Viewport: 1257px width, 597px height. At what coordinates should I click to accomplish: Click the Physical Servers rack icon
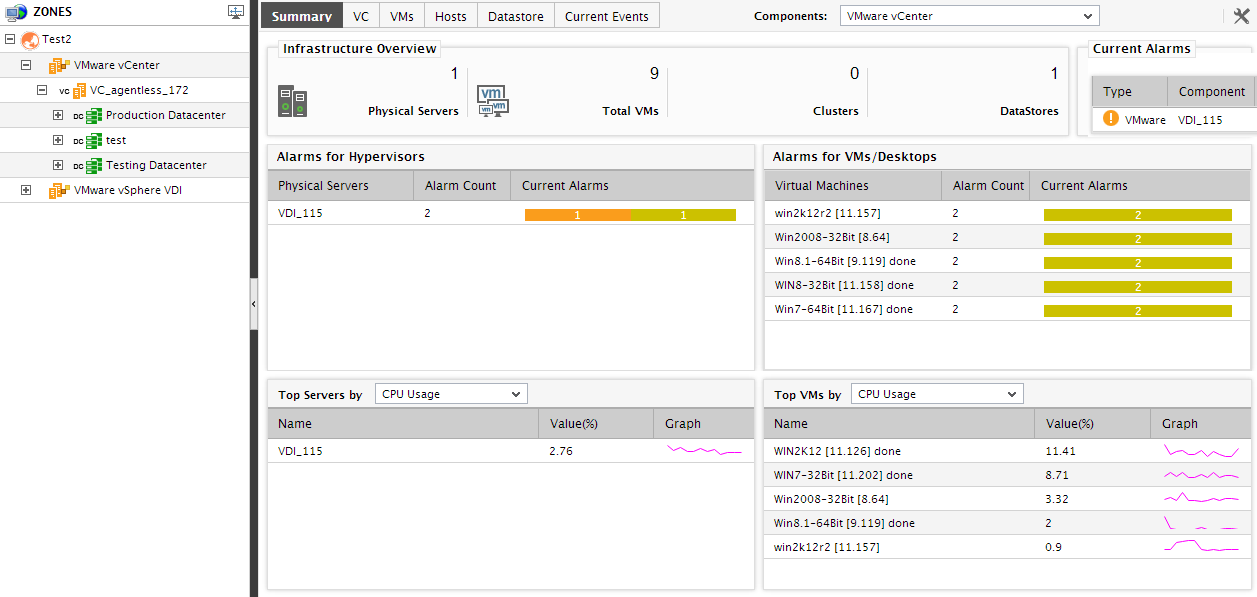coord(292,101)
